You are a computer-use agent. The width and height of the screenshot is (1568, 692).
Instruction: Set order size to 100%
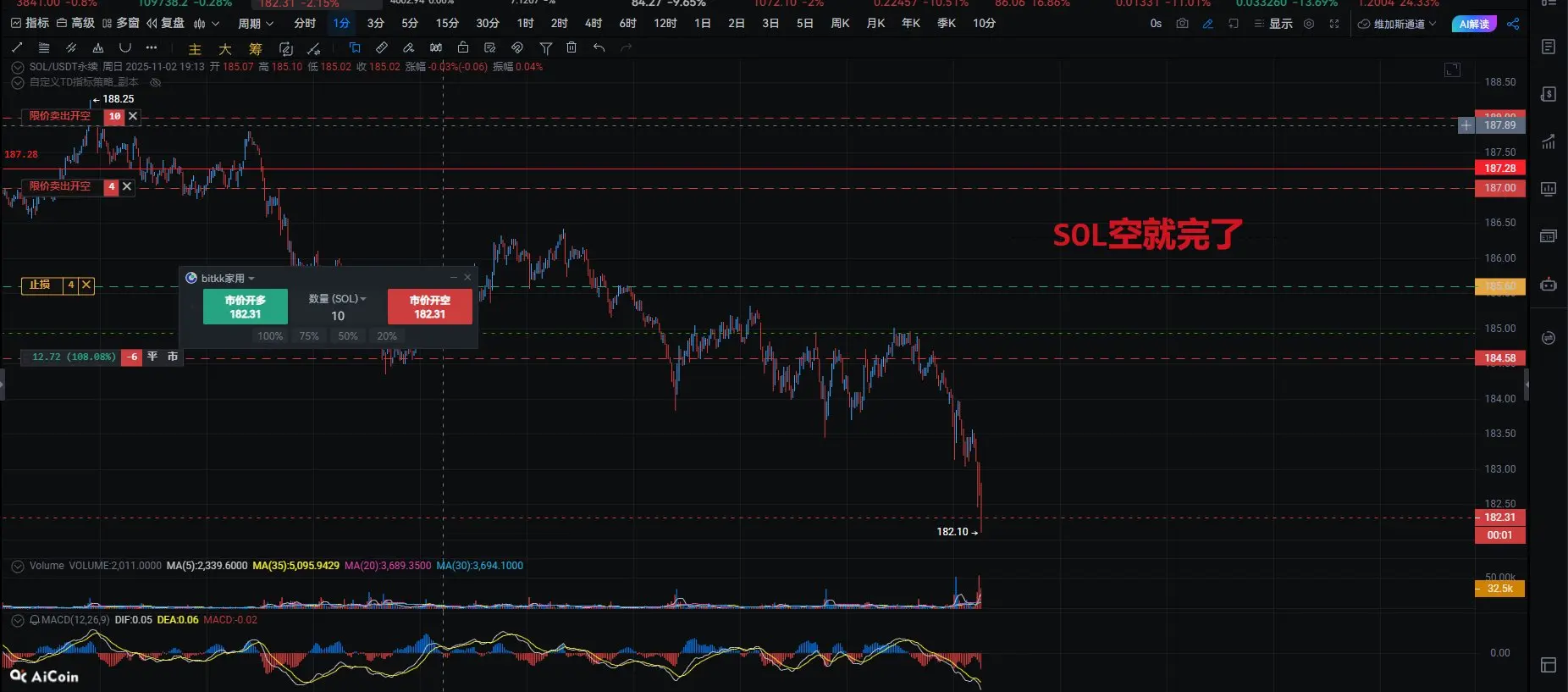pos(270,336)
